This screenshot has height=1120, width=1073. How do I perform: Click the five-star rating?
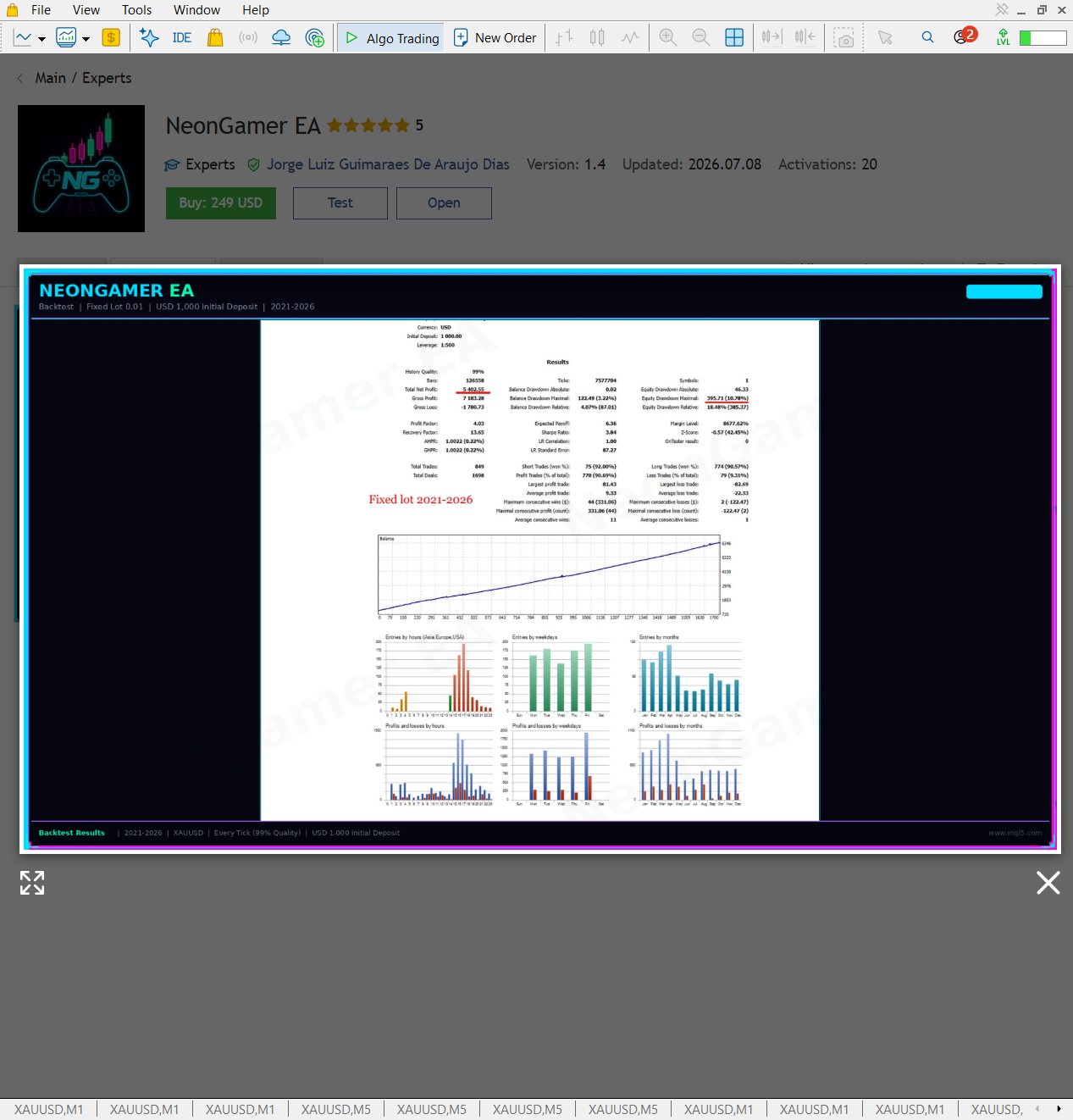click(368, 125)
